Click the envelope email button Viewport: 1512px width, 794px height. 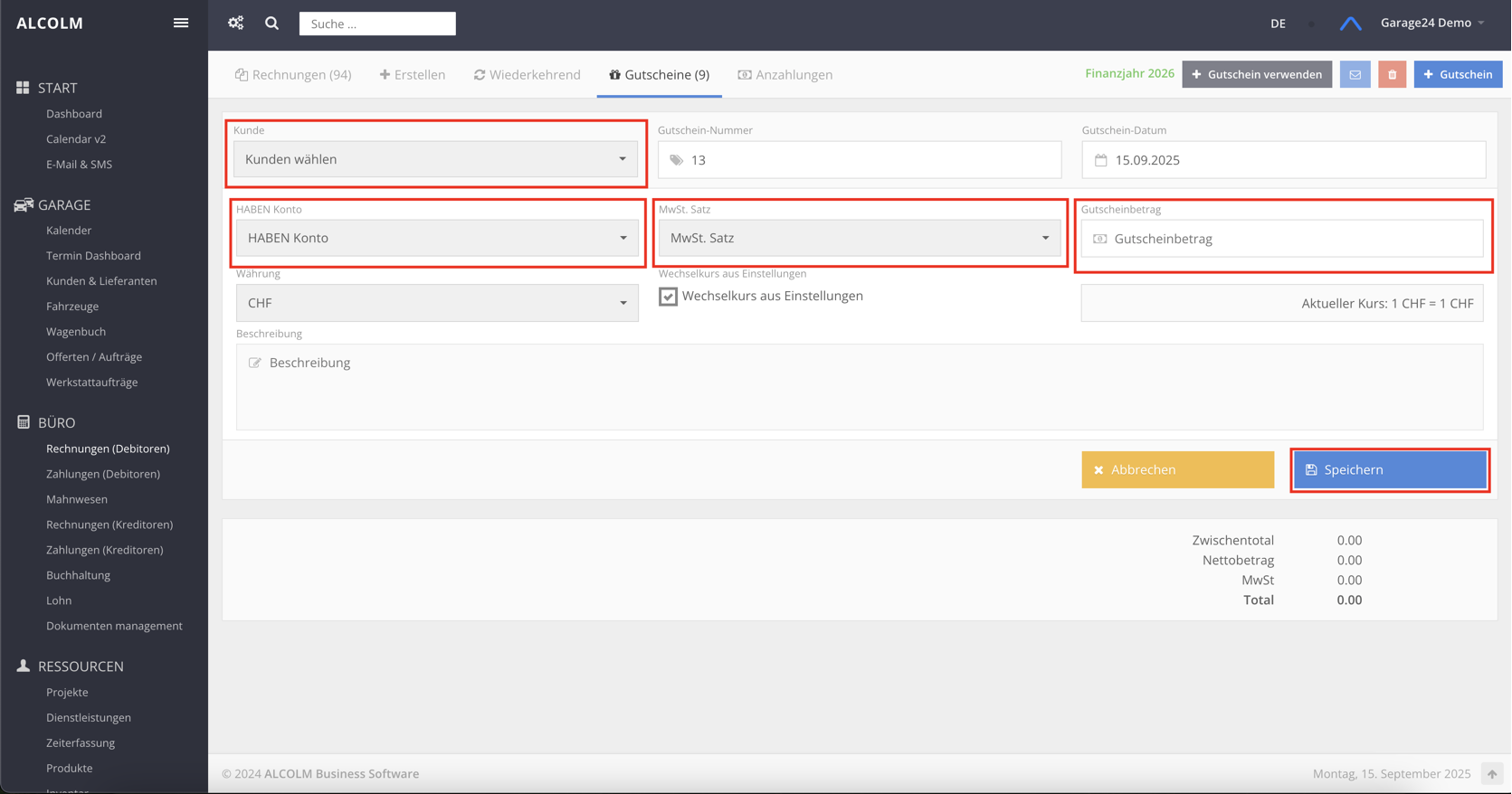(1355, 74)
